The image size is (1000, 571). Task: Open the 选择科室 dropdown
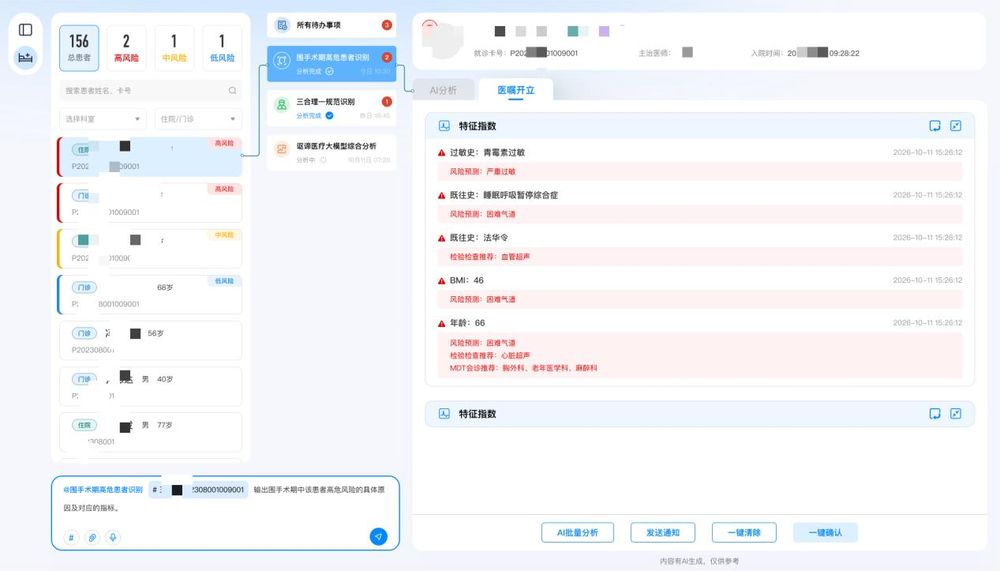pyautogui.click(x=102, y=119)
